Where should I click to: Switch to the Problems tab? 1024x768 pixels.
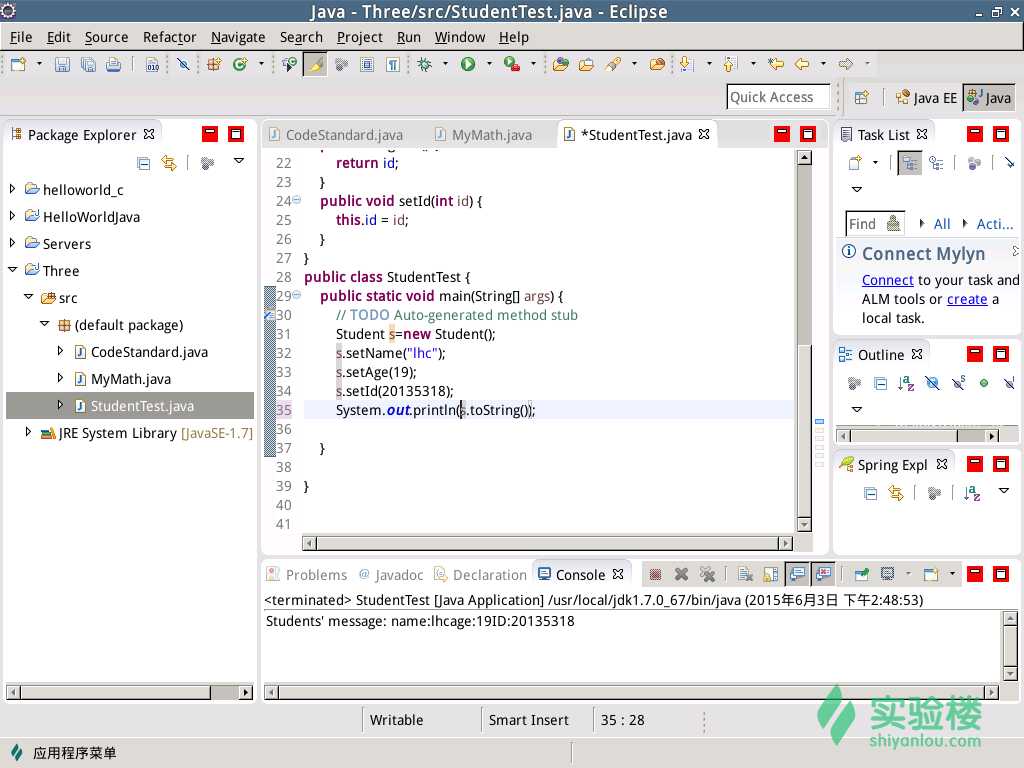pos(308,575)
